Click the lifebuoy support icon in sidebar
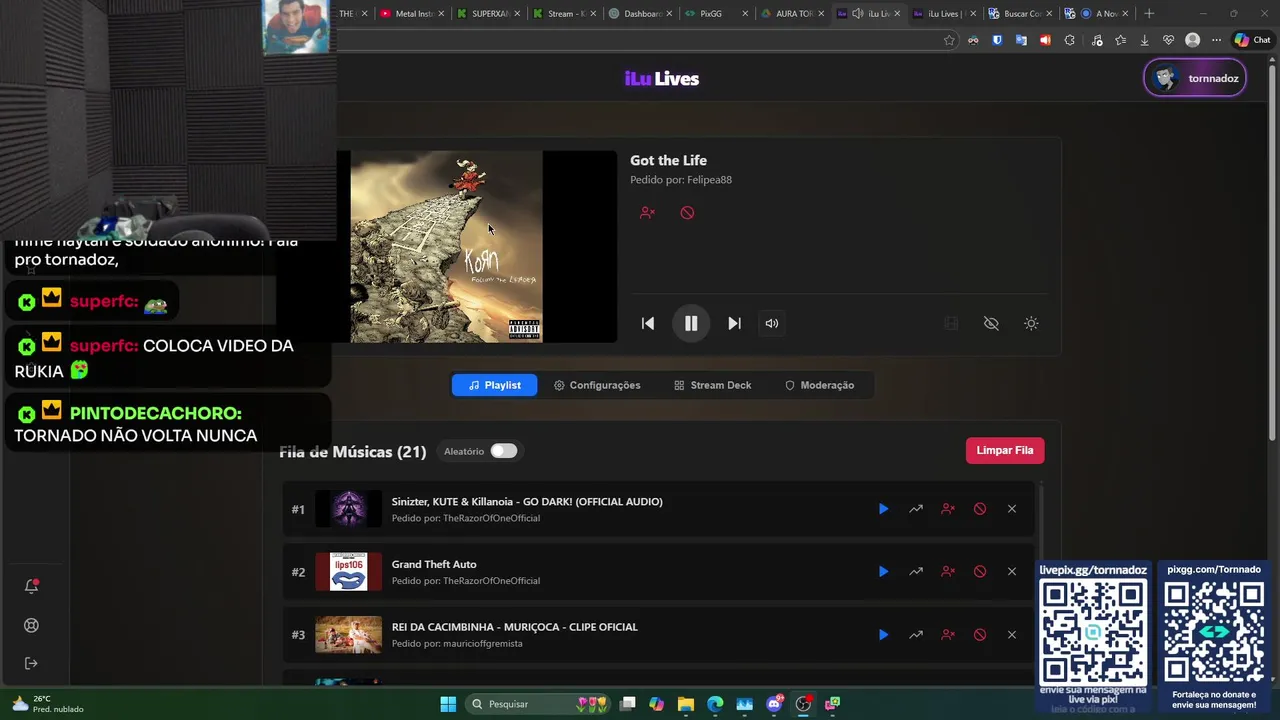Image resolution: width=1280 pixels, height=720 pixels. click(31, 625)
